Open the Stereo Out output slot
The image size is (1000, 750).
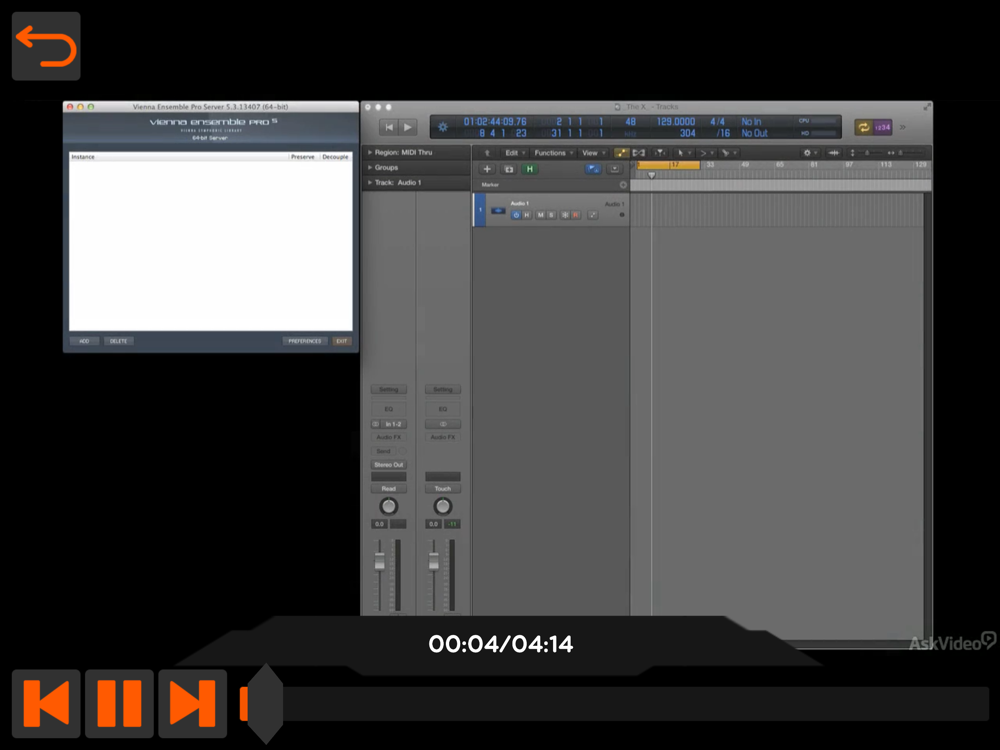pyautogui.click(x=388, y=465)
